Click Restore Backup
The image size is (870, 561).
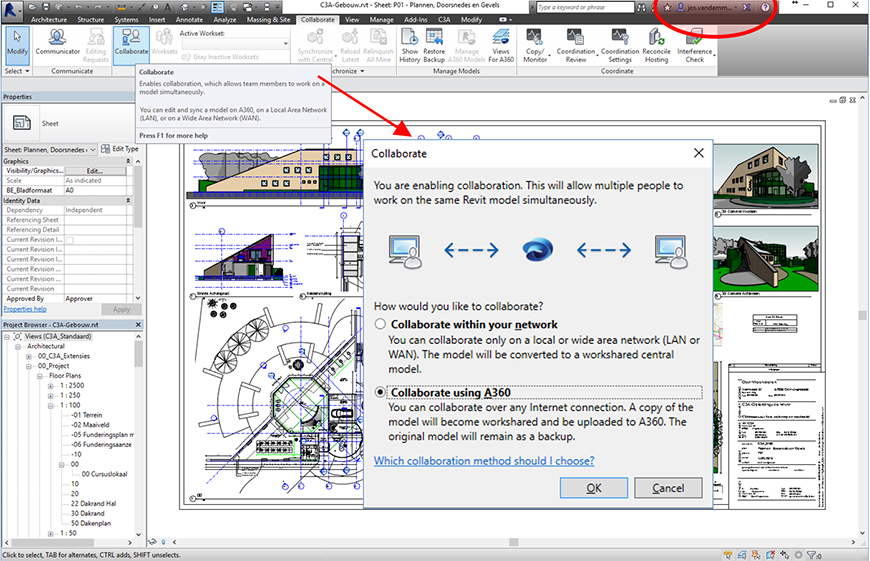[434, 46]
